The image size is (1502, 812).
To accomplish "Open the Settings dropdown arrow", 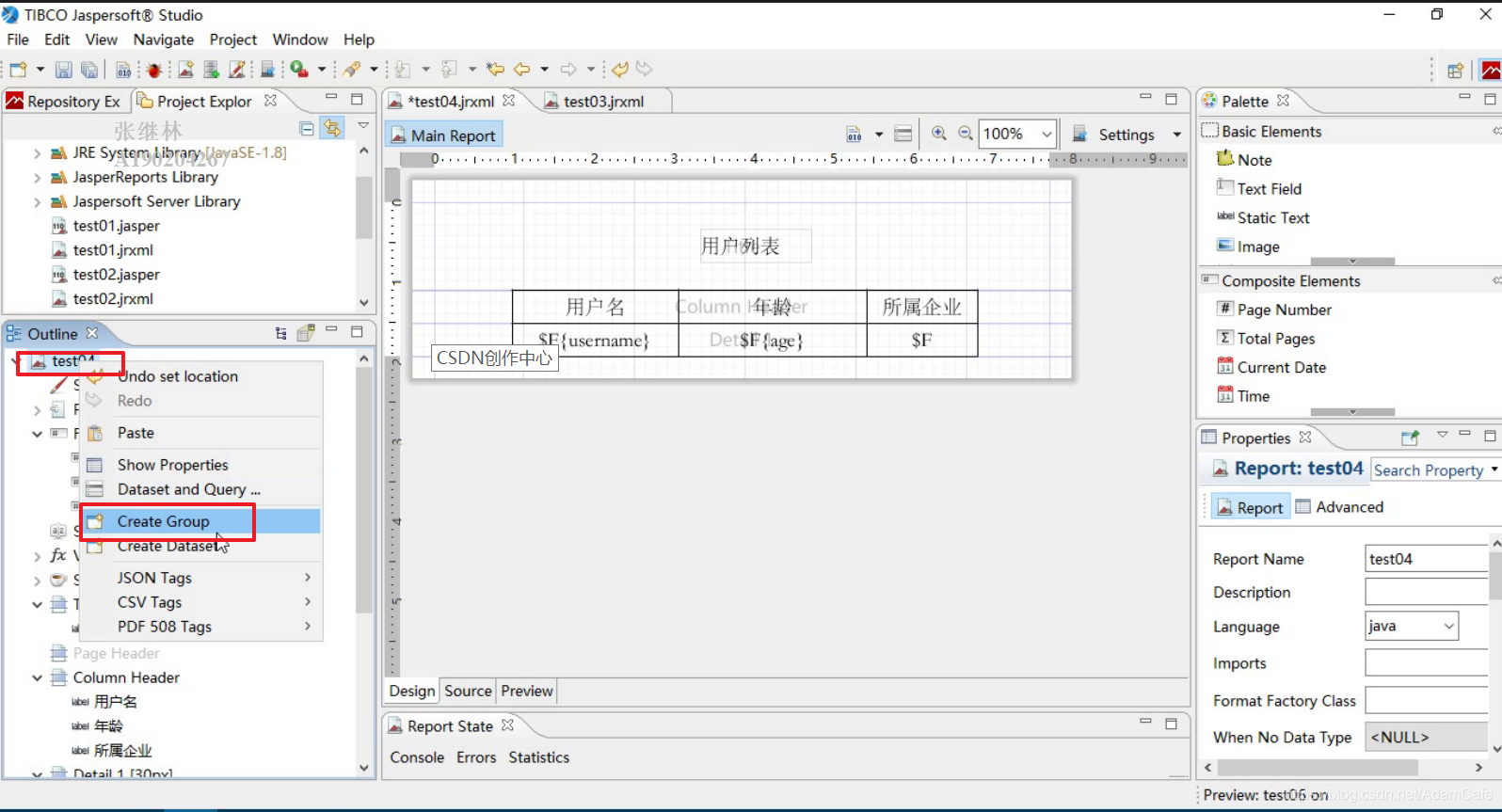I will click(x=1176, y=135).
